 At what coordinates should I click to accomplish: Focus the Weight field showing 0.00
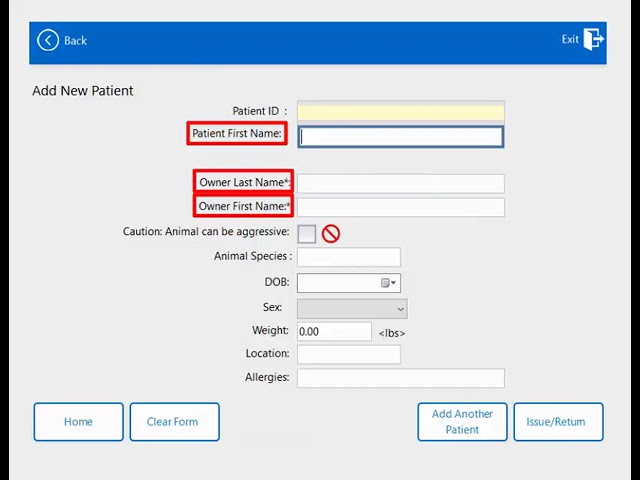point(334,331)
